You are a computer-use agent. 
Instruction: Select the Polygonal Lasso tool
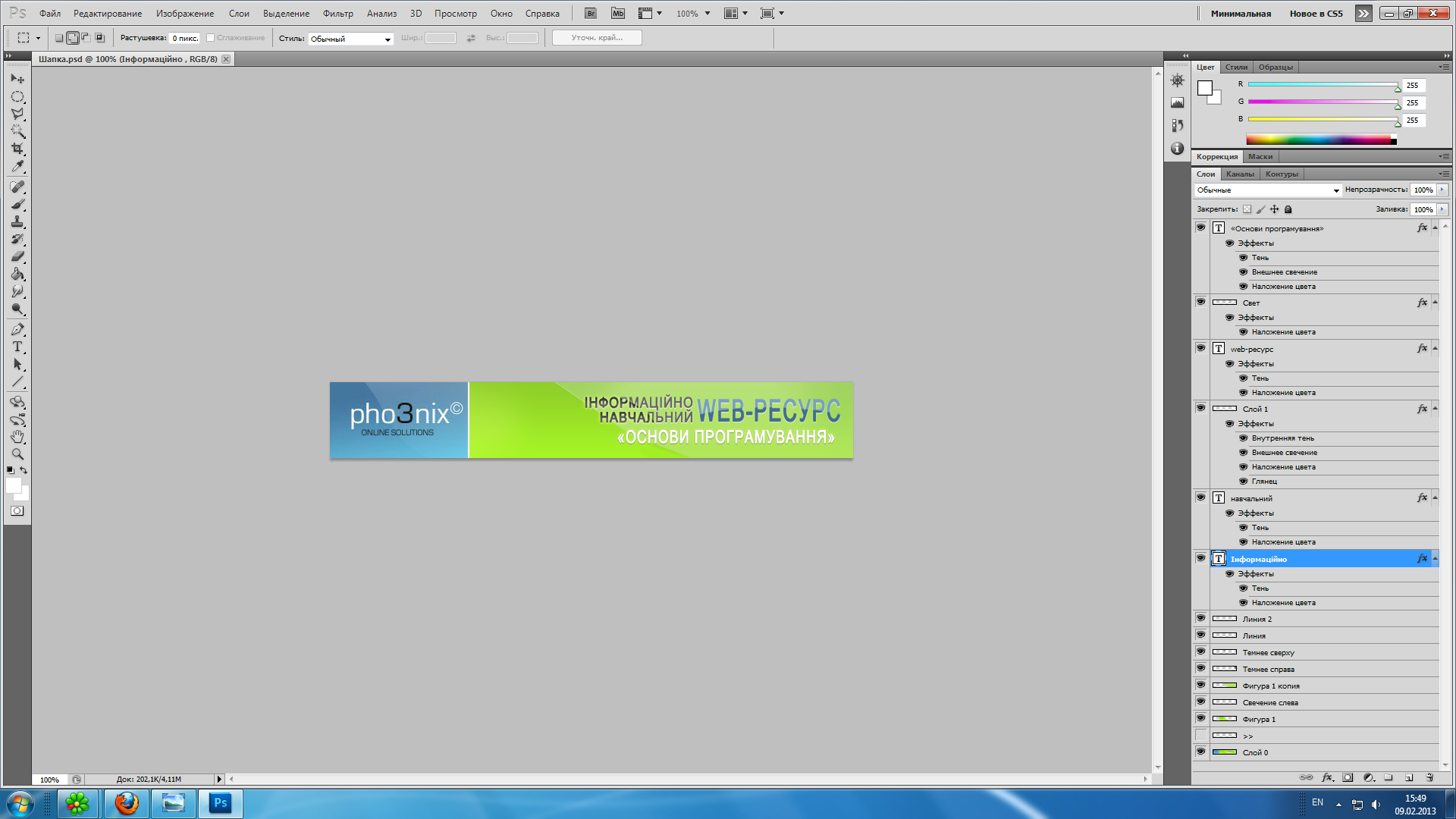coord(17,114)
